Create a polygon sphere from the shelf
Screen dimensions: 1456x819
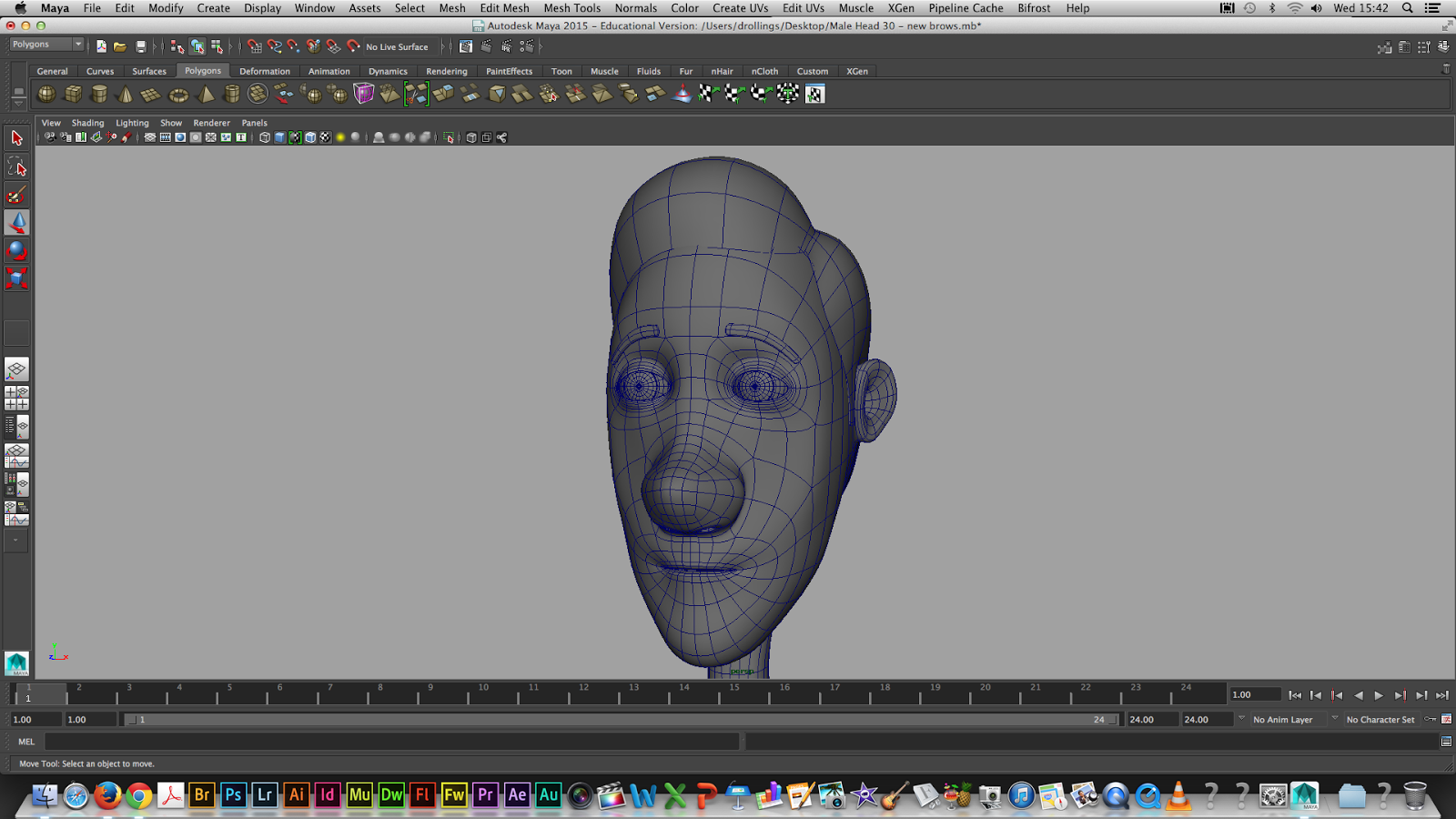coord(46,94)
